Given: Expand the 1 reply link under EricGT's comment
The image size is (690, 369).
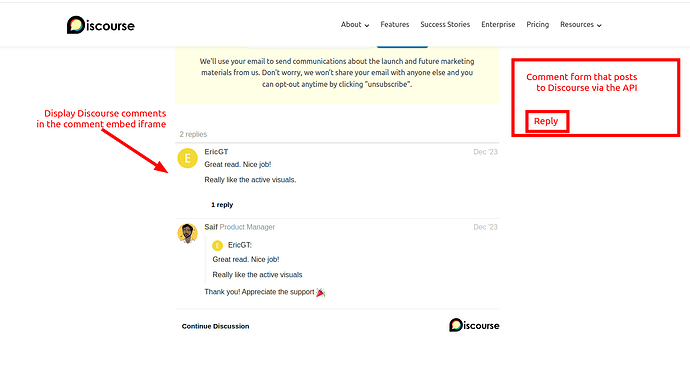Looking at the screenshot, I should [x=222, y=205].
